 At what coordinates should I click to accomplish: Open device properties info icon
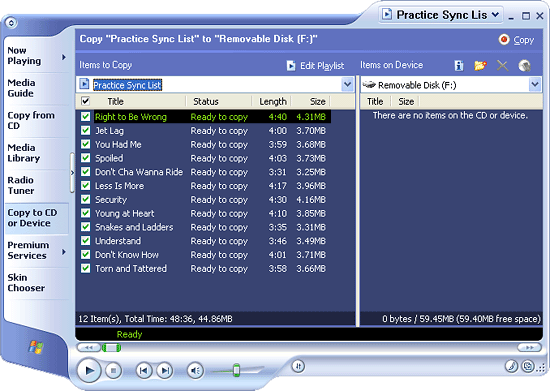coord(458,65)
